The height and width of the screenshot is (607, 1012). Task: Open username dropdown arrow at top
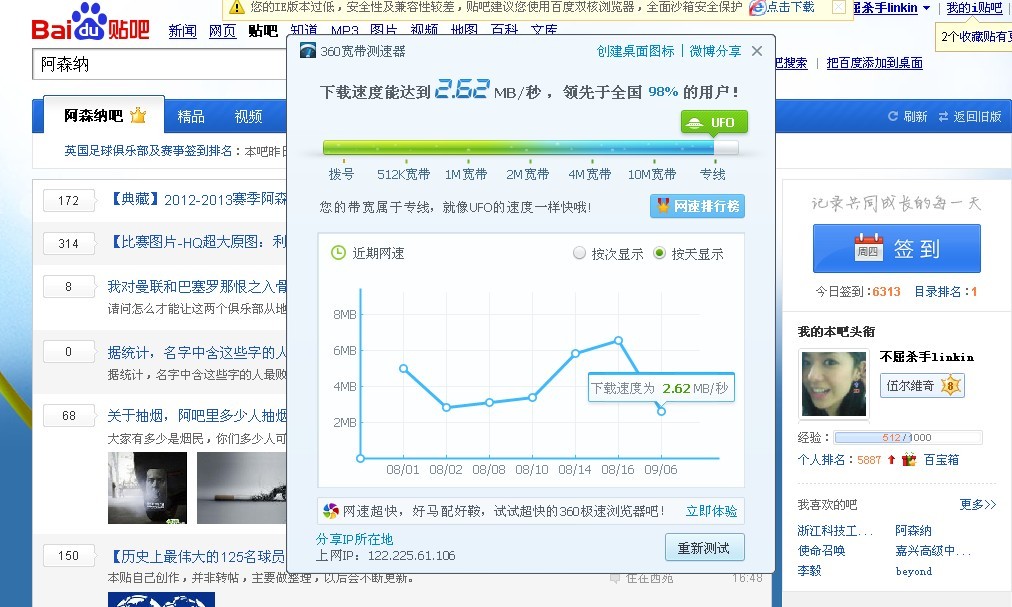[x=927, y=8]
